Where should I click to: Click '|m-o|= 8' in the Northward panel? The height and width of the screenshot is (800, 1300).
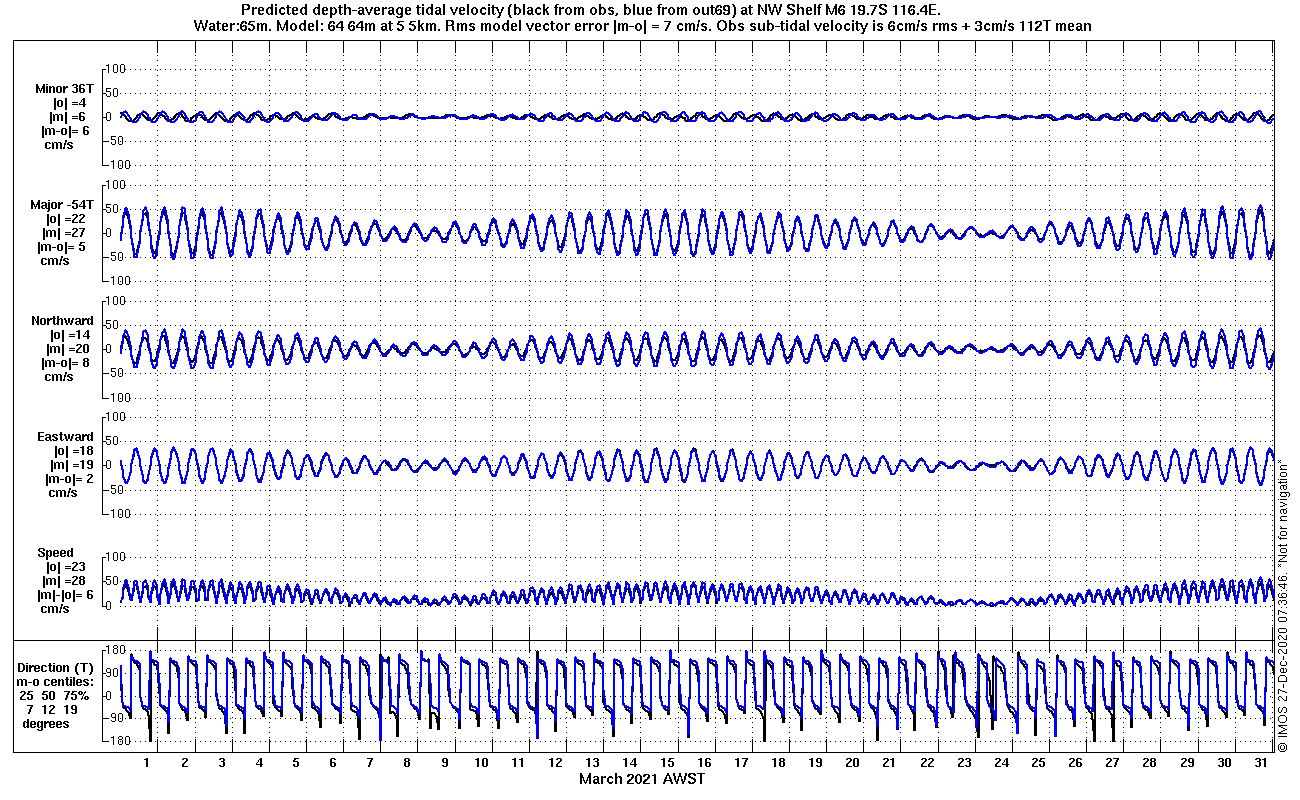[66, 362]
